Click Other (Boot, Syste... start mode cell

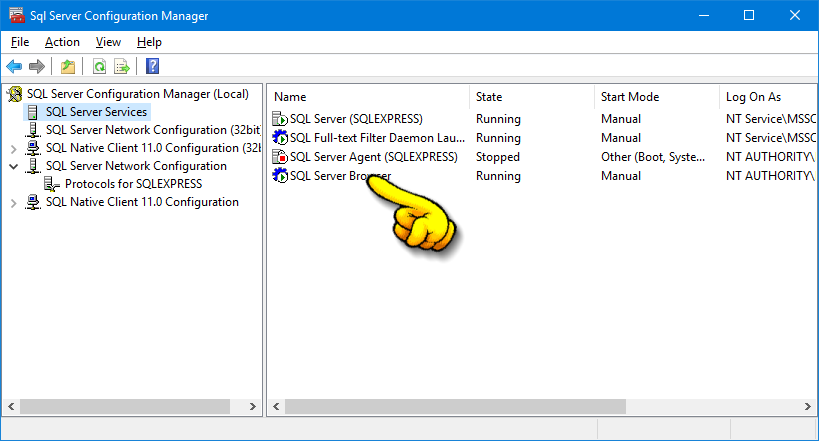click(x=653, y=157)
